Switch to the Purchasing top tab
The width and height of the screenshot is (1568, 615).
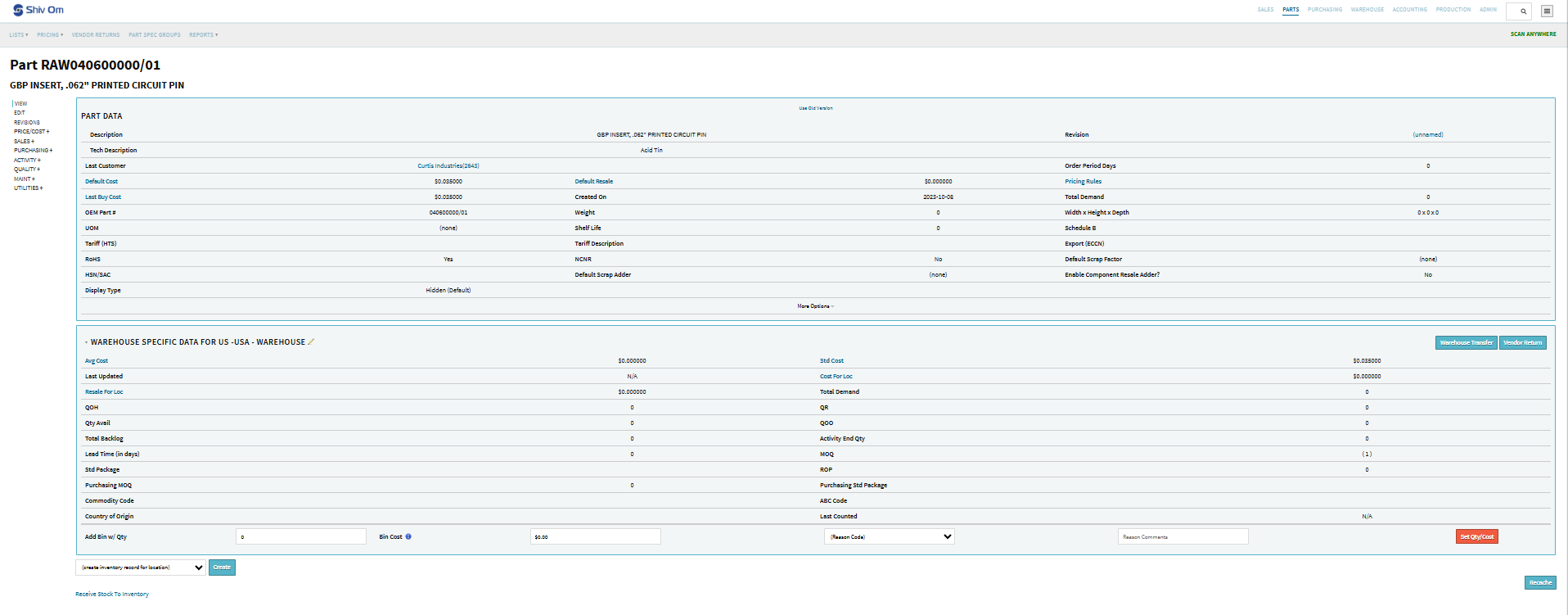coord(1324,10)
